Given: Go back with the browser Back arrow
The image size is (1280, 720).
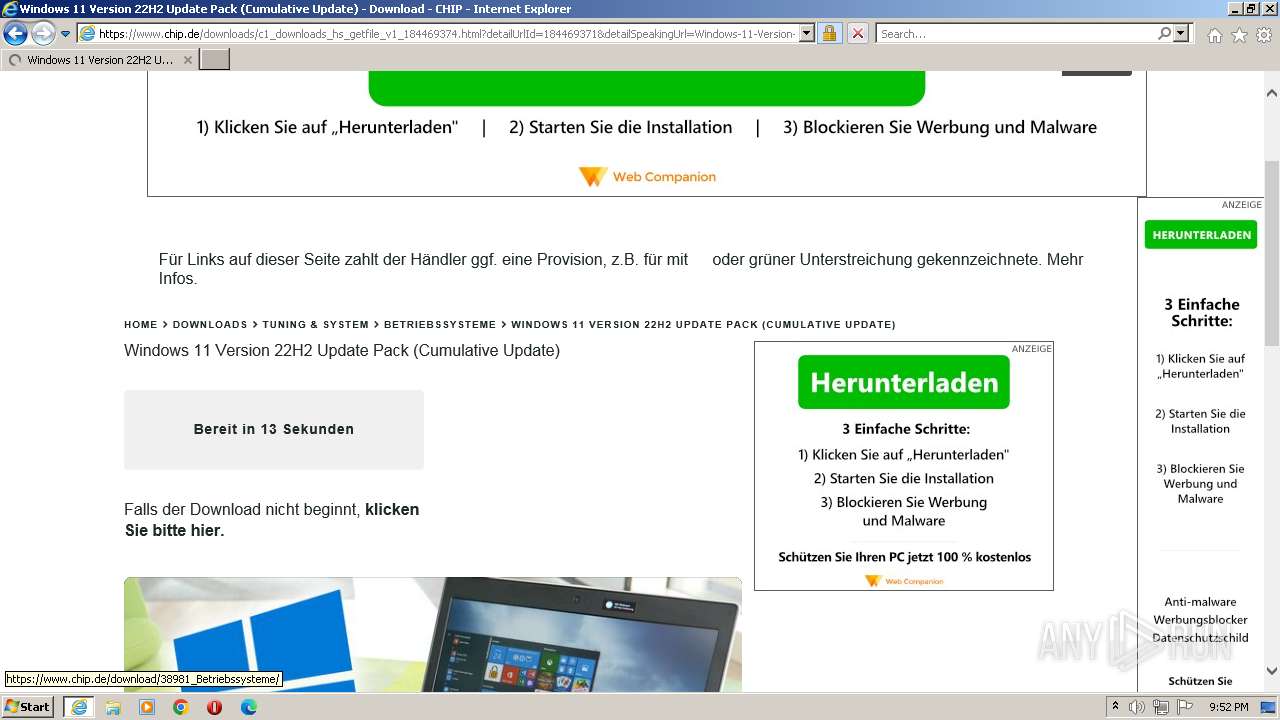Looking at the screenshot, I should tap(15, 34).
